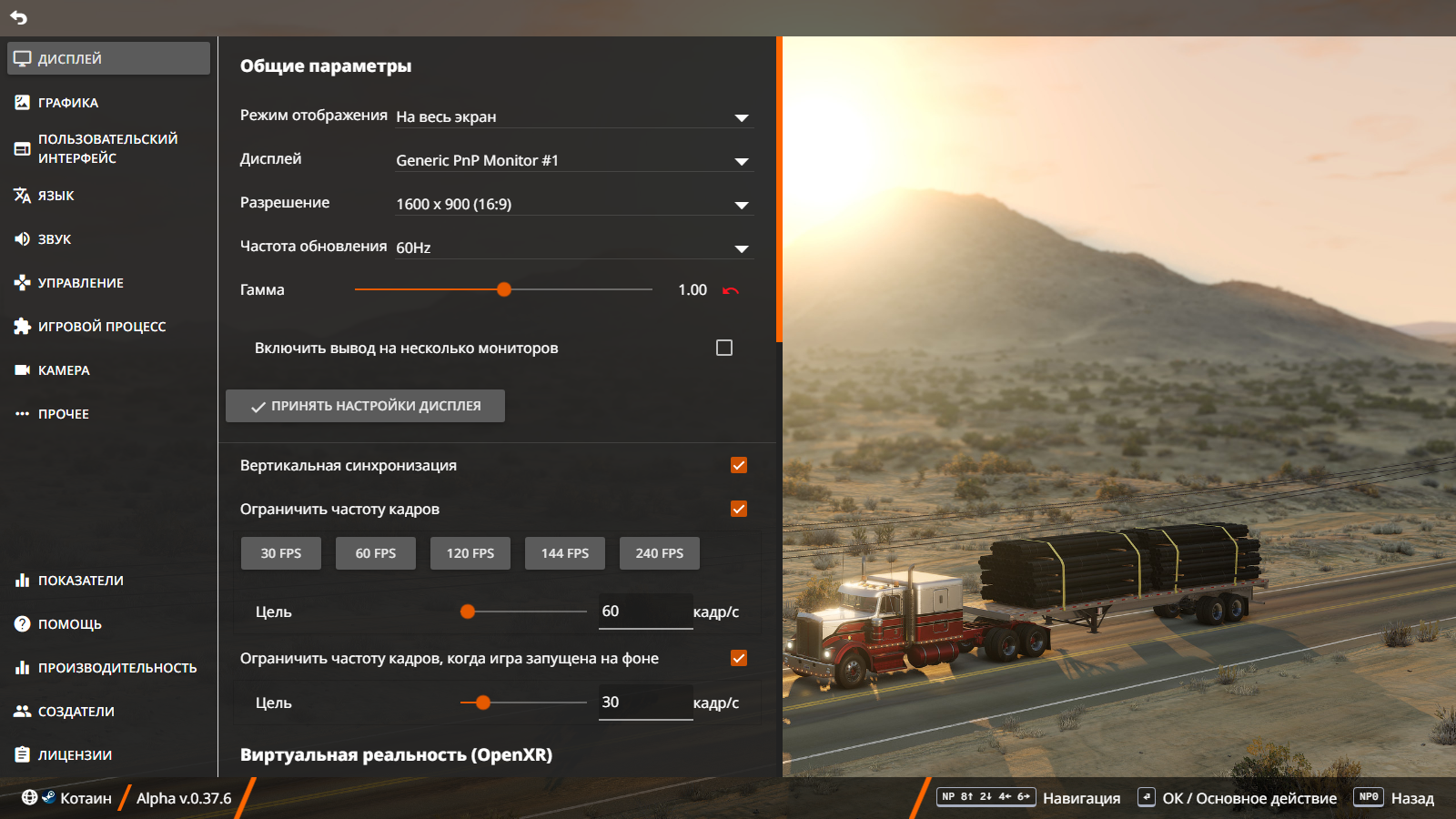Screen dimensions: 1456x819
Task: Open the СОЗДАТЕЛИ credits section
Action: (108, 711)
